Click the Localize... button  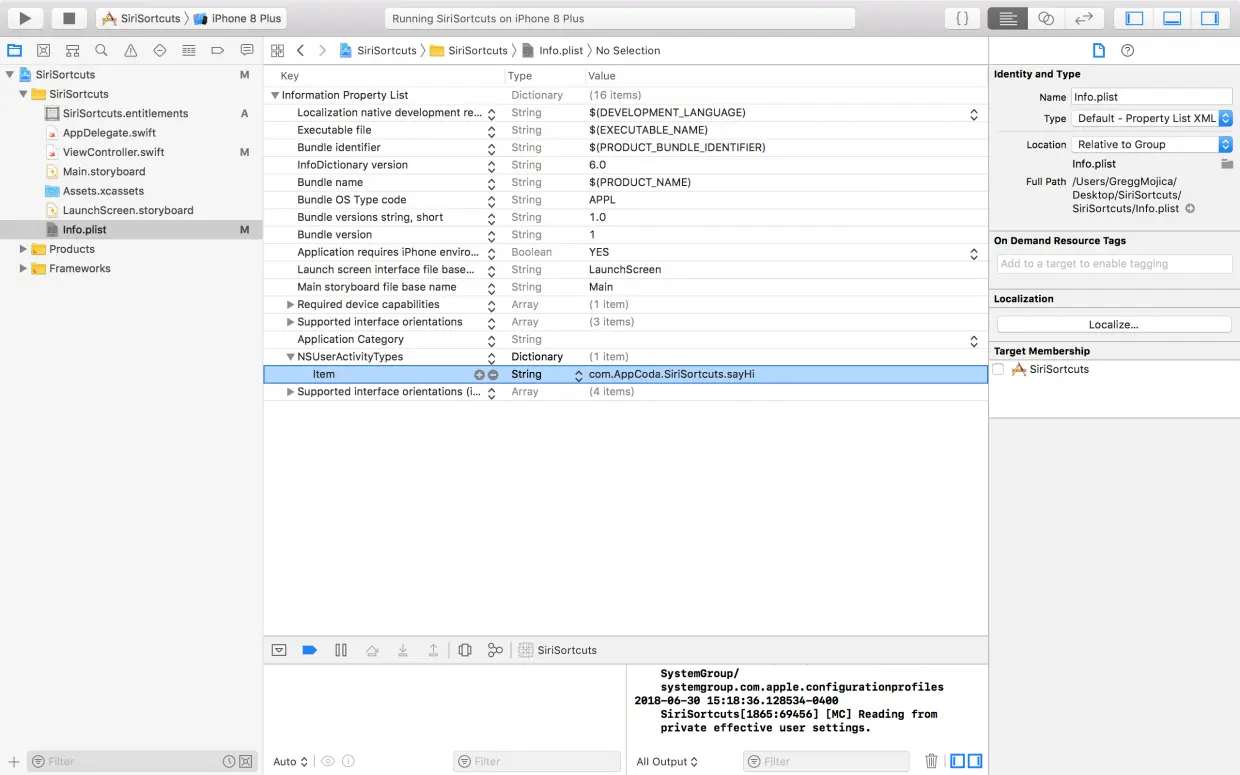click(x=1114, y=325)
